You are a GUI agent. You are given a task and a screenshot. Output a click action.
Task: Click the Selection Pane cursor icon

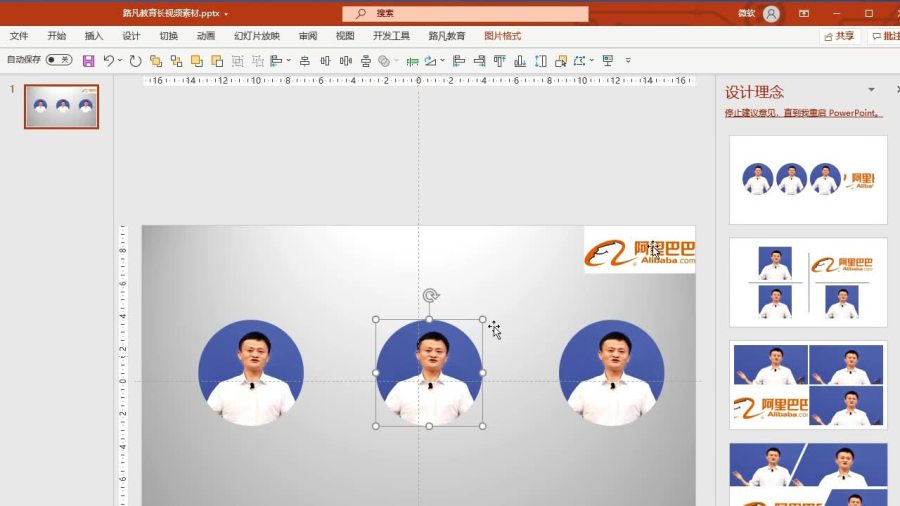coord(561,61)
